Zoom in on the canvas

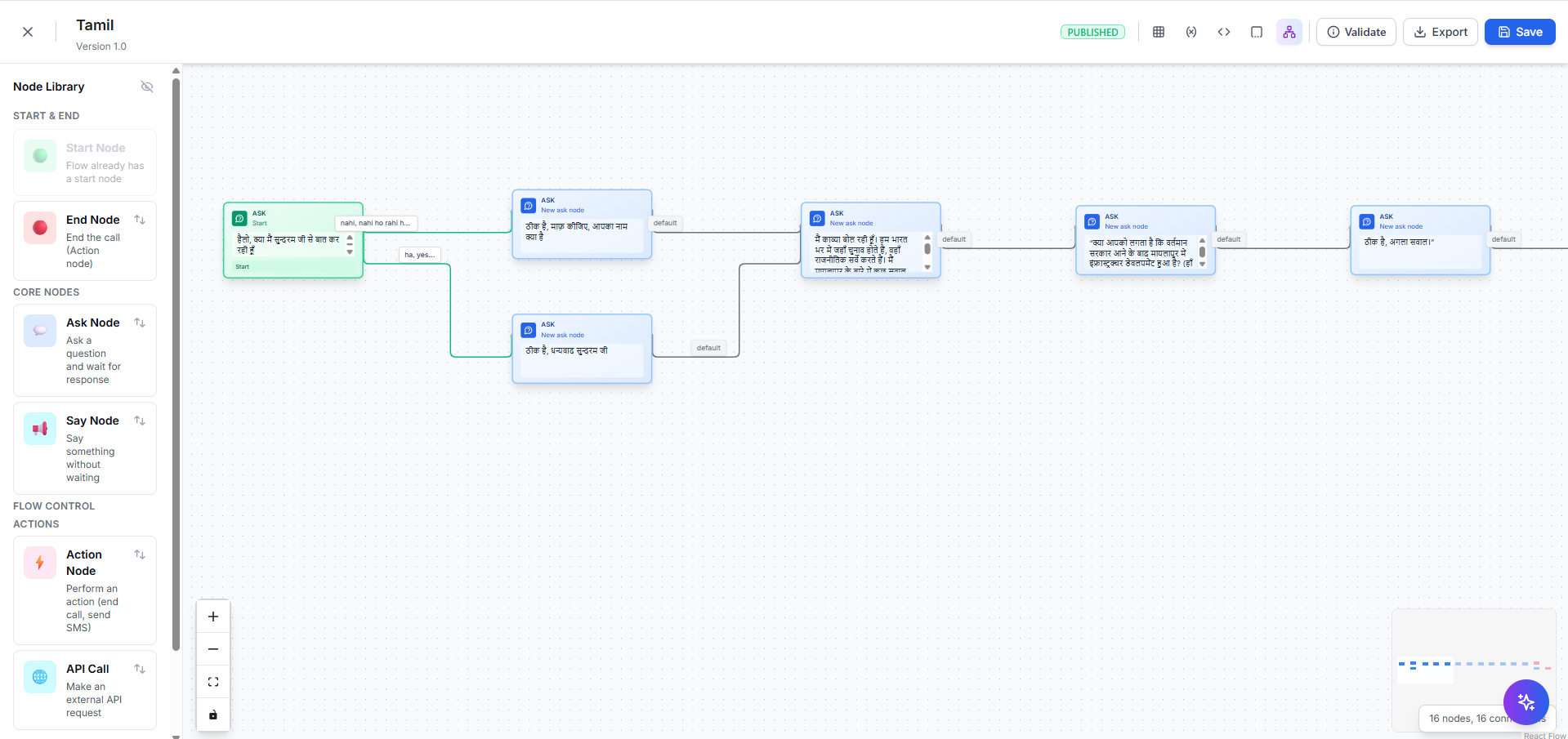point(213,617)
